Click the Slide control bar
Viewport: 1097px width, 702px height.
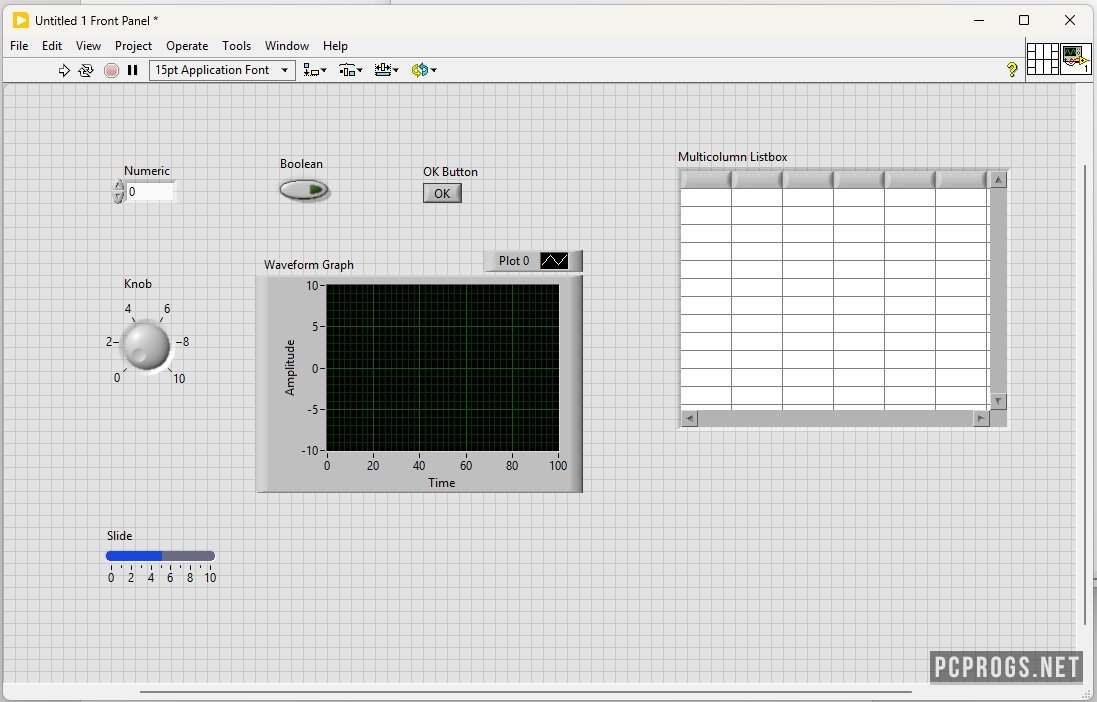tap(160, 556)
